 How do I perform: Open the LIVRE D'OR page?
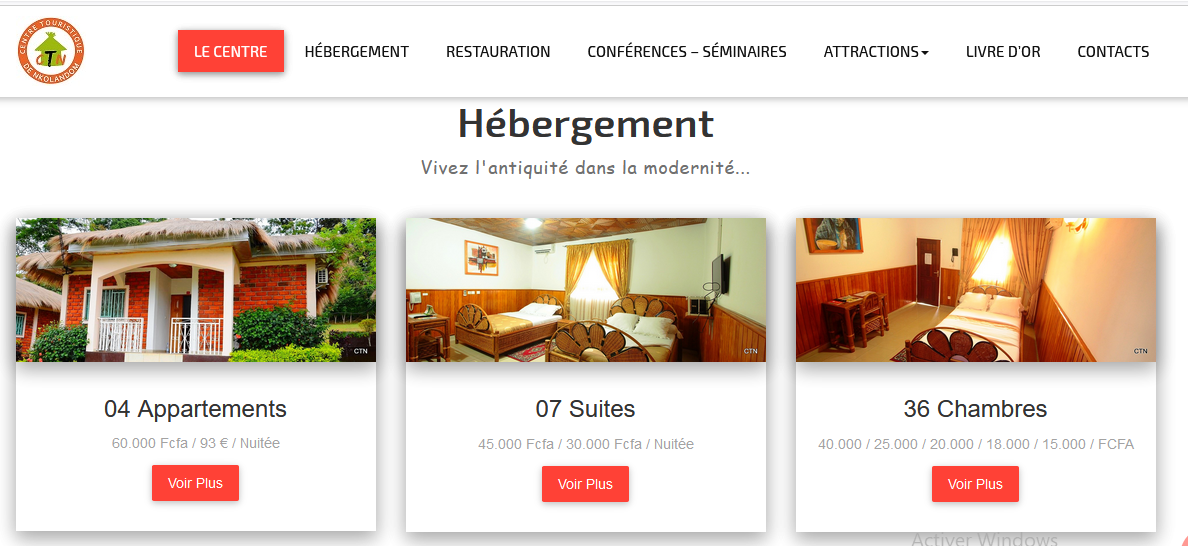point(1003,51)
